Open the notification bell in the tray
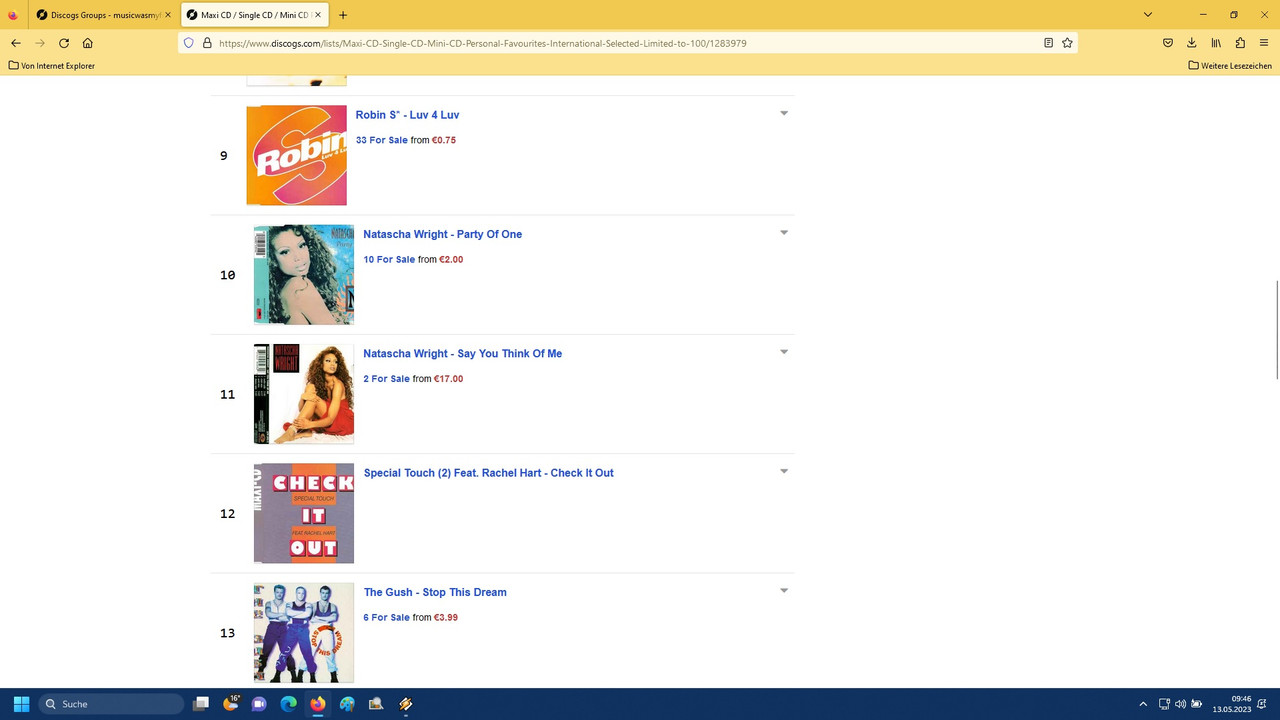 pyautogui.click(x=1264, y=704)
